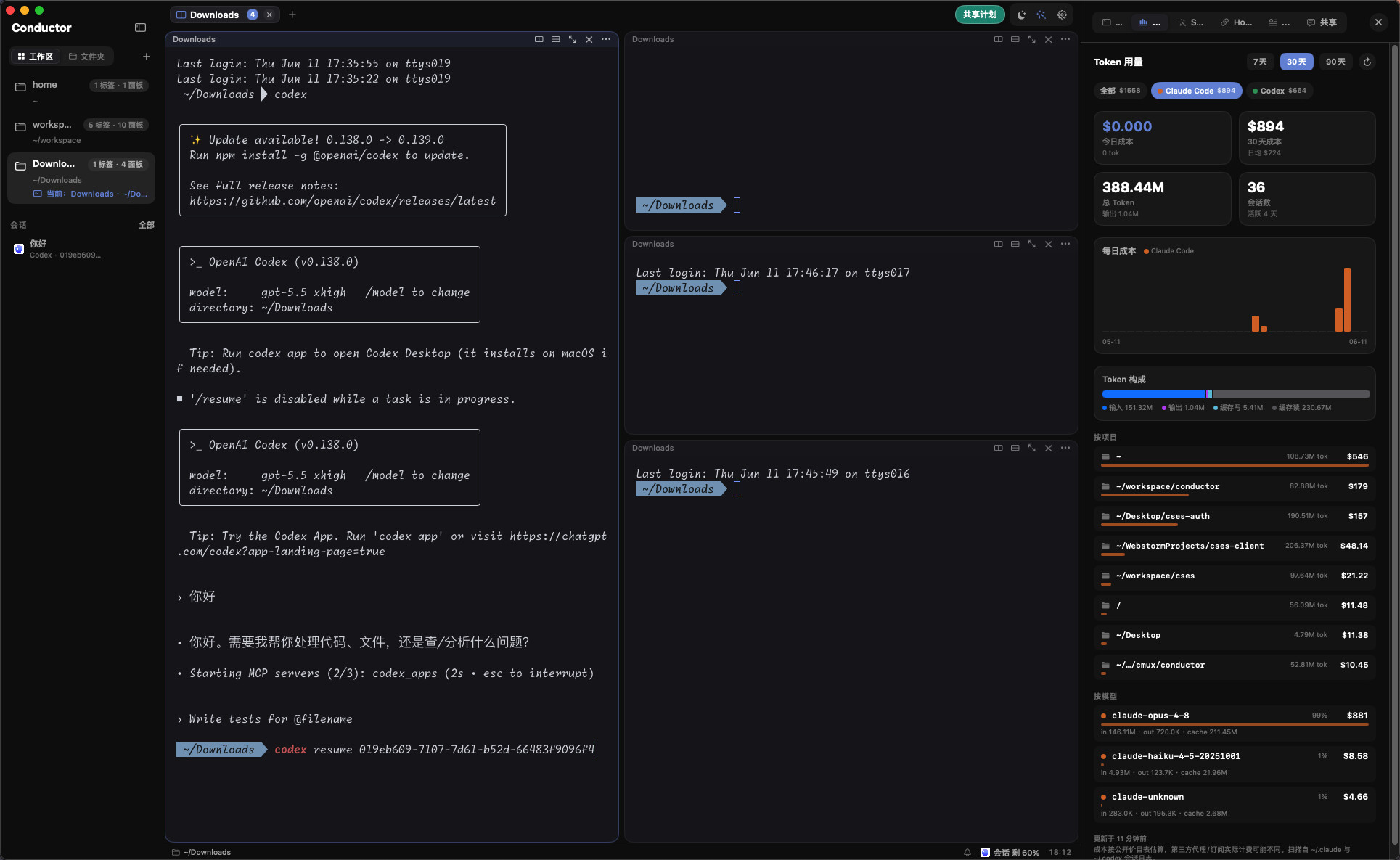Maximize the ttys017 terminal pane

point(1031,244)
